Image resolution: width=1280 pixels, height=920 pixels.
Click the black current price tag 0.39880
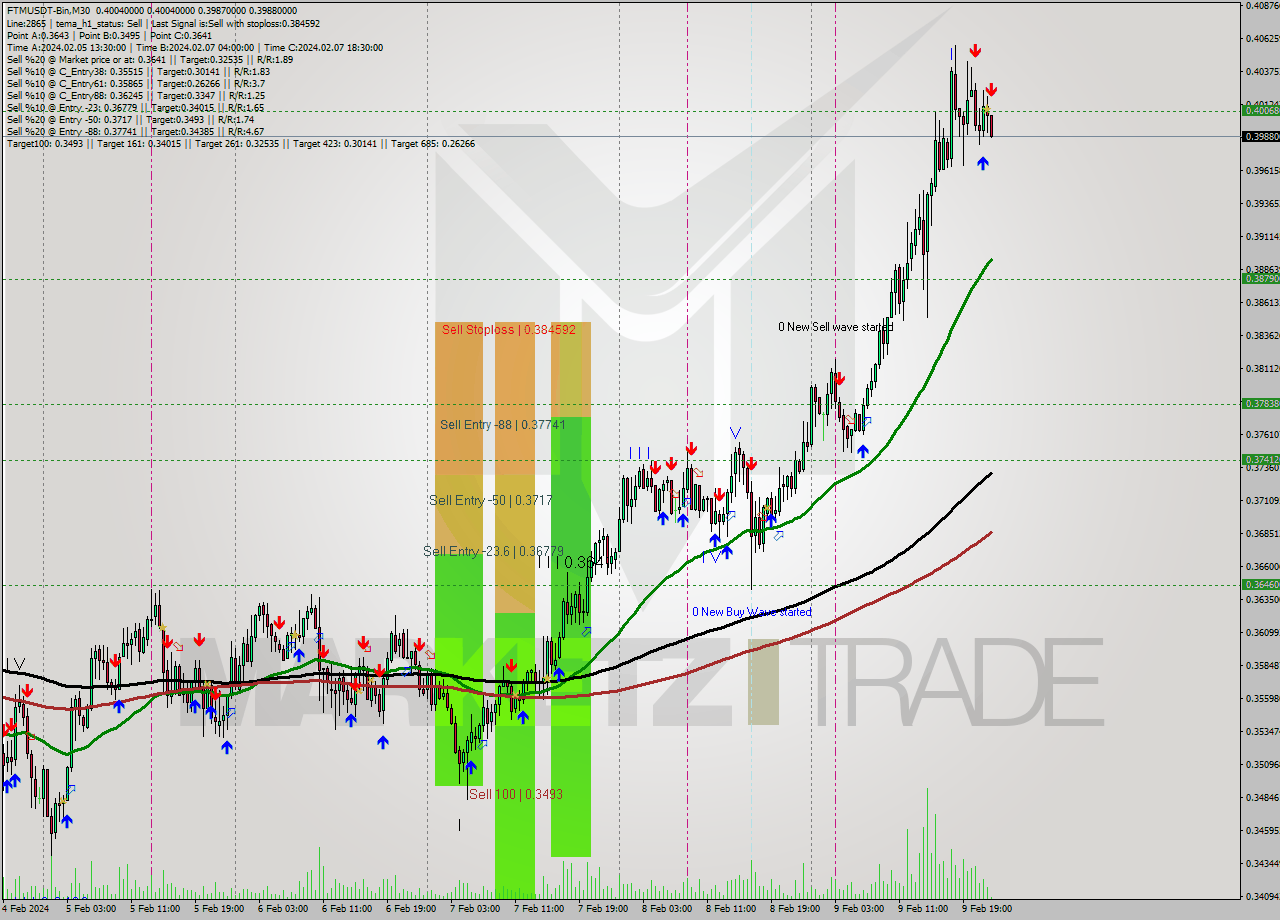(1260, 136)
